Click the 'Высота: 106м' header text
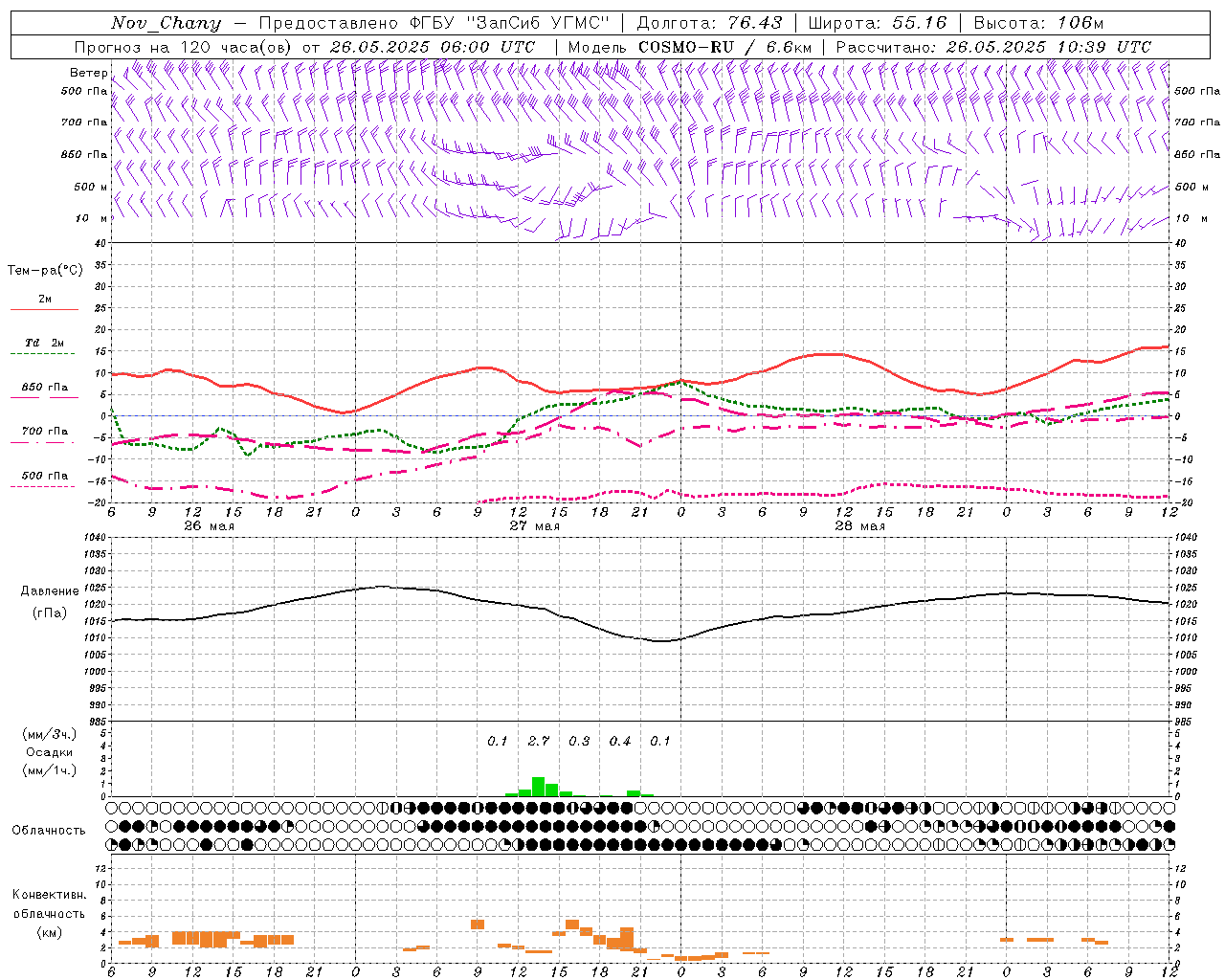The height and width of the screenshot is (980, 1225). click(1038, 23)
